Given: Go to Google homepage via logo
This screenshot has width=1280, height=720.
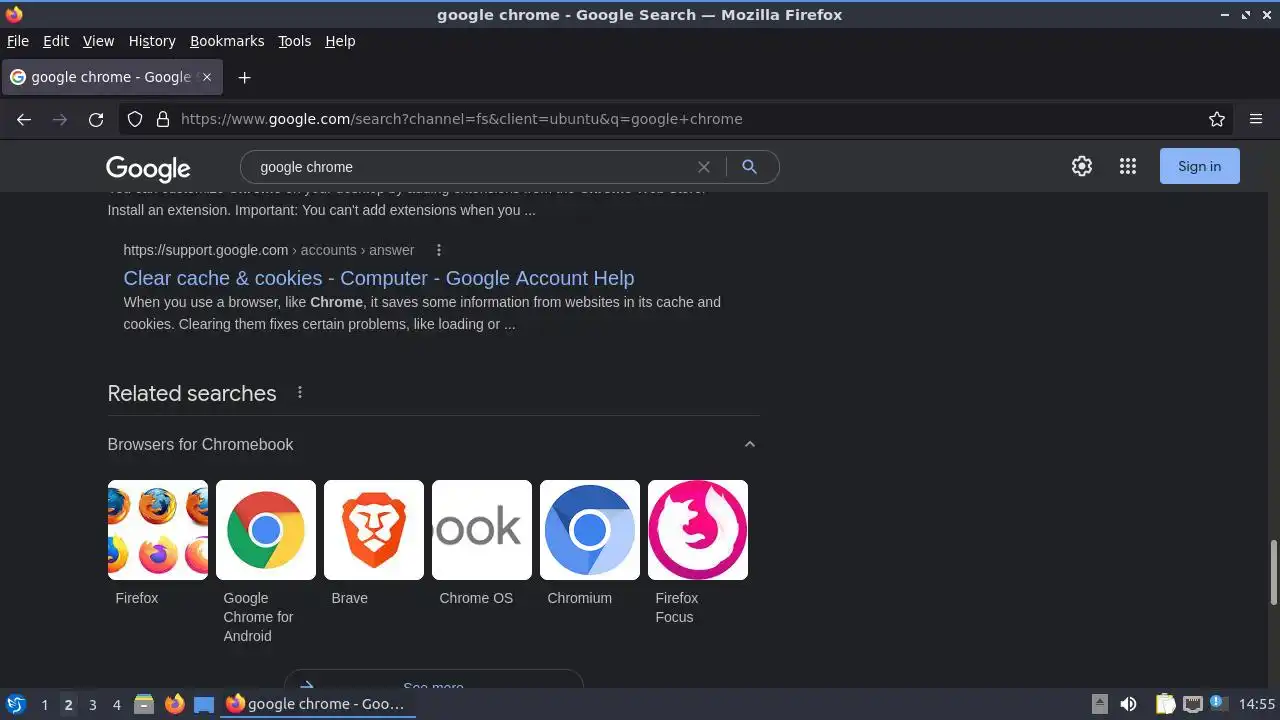Looking at the screenshot, I should pos(148,168).
